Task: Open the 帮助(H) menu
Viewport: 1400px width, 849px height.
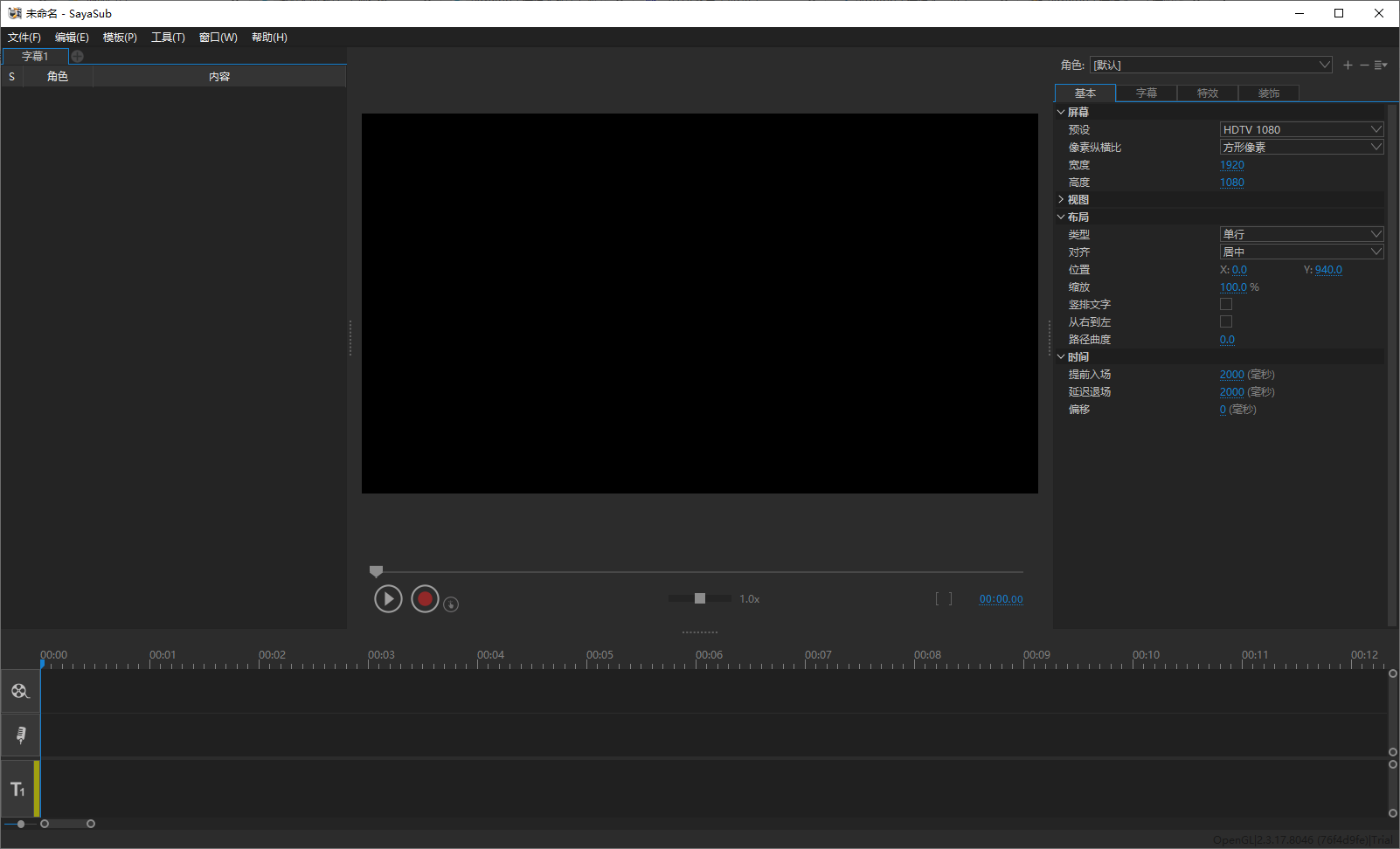Action: [x=269, y=38]
